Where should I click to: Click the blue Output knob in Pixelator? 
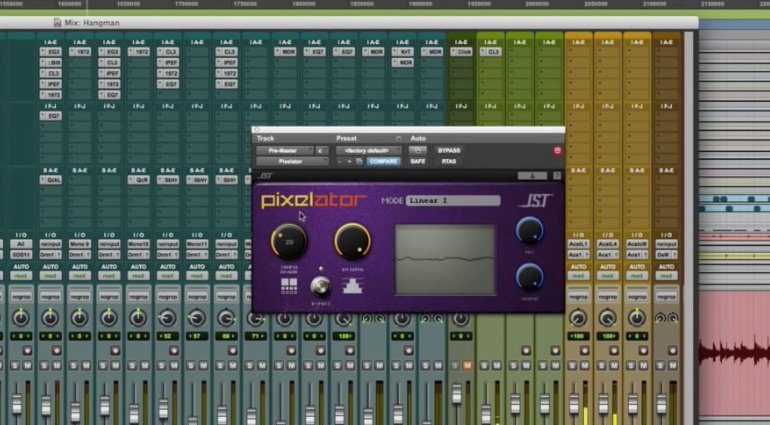530,277
